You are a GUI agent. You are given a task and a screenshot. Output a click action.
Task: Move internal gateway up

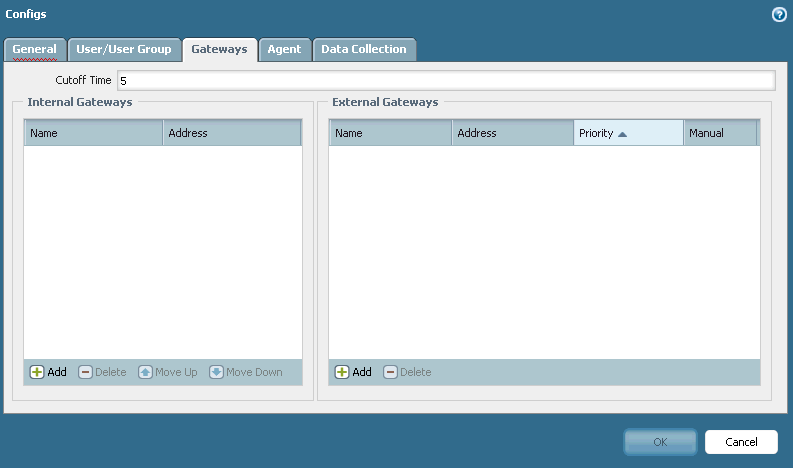(167, 372)
